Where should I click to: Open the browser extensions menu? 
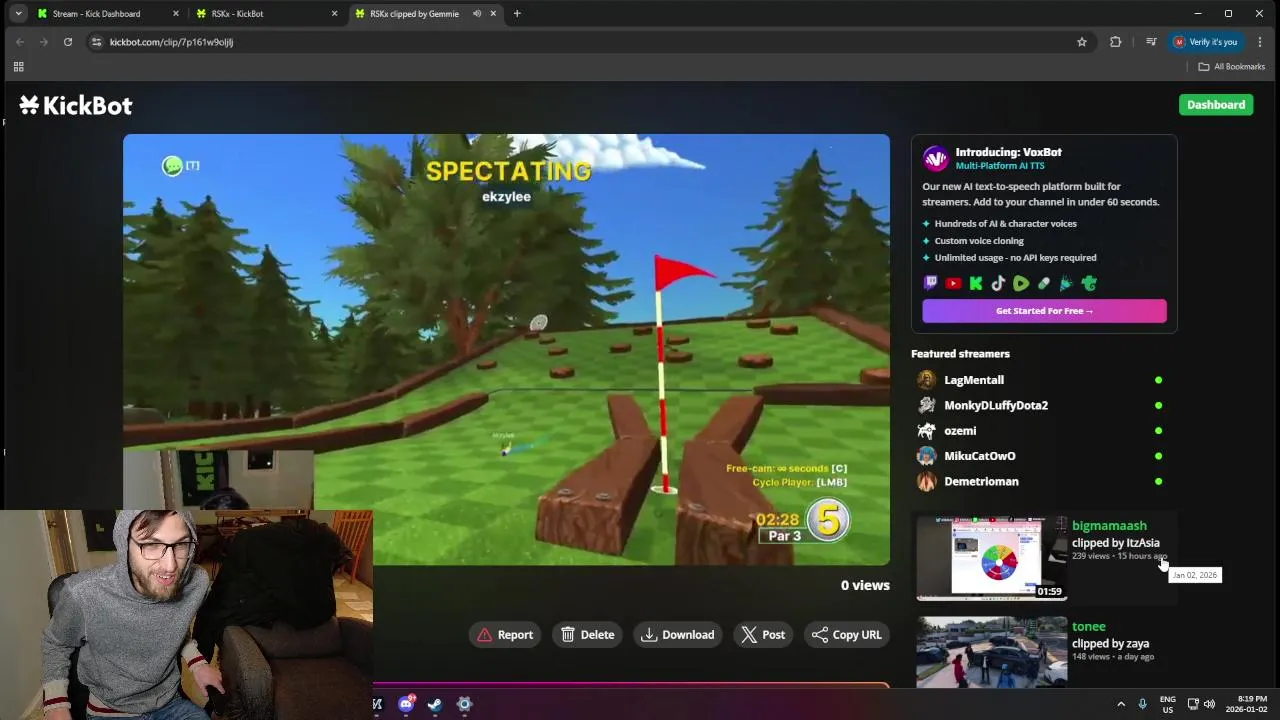(1115, 42)
